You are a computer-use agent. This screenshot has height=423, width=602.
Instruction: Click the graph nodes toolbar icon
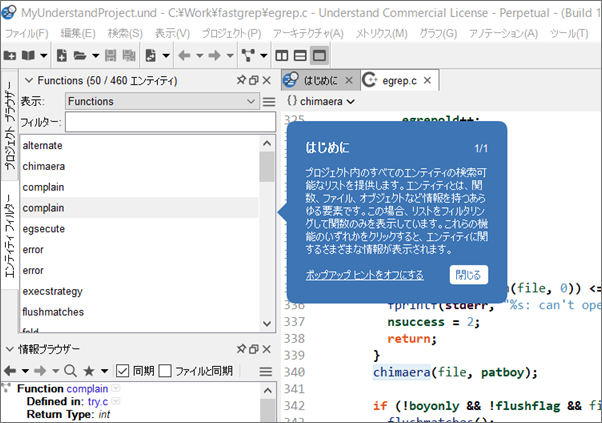pyautogui.click(x=248, y=56)
